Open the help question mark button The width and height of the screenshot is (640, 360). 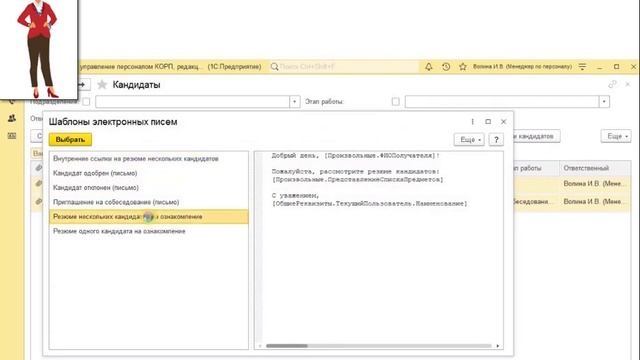496,140
